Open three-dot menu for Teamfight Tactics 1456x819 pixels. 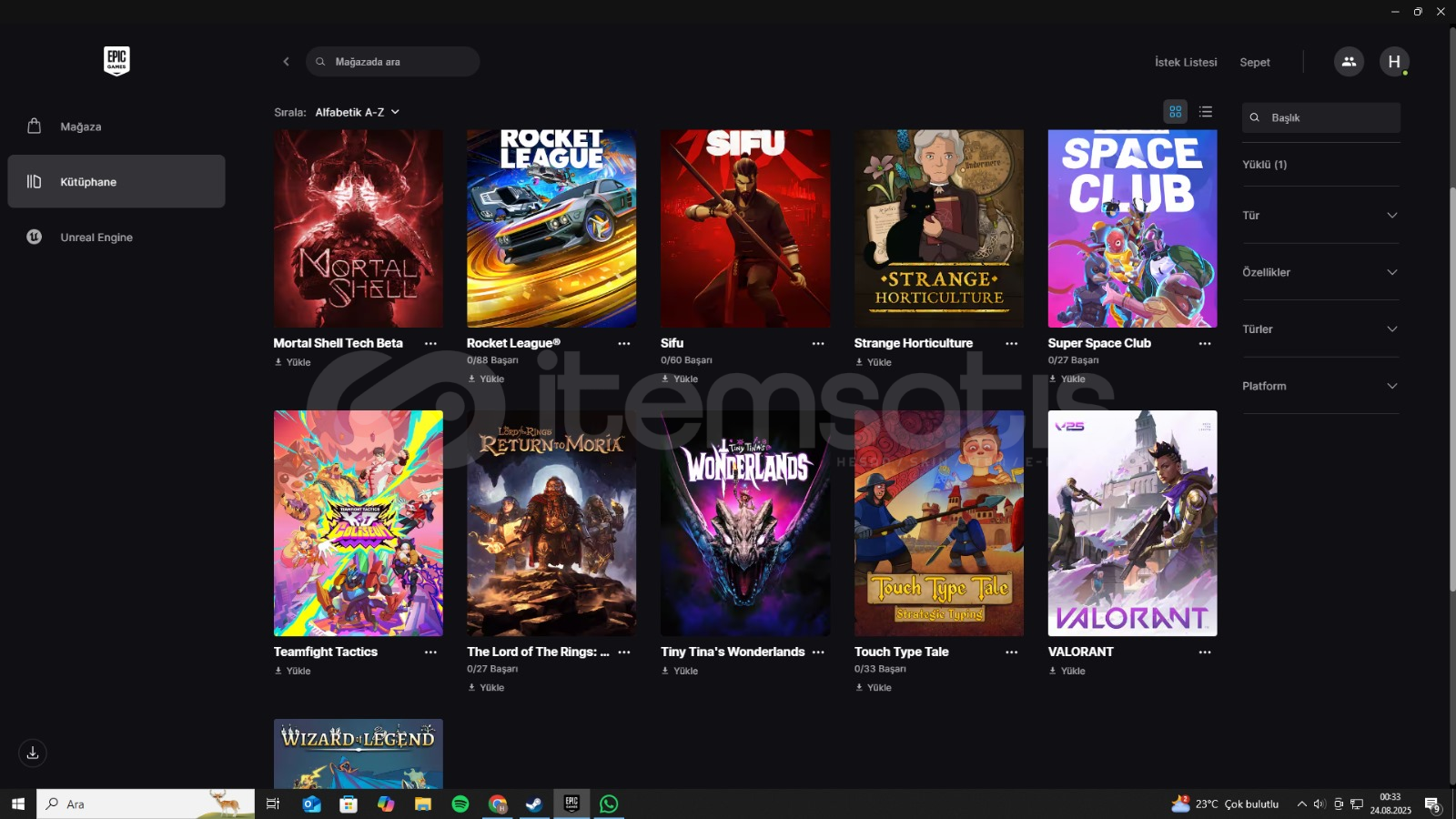(430, 652)
